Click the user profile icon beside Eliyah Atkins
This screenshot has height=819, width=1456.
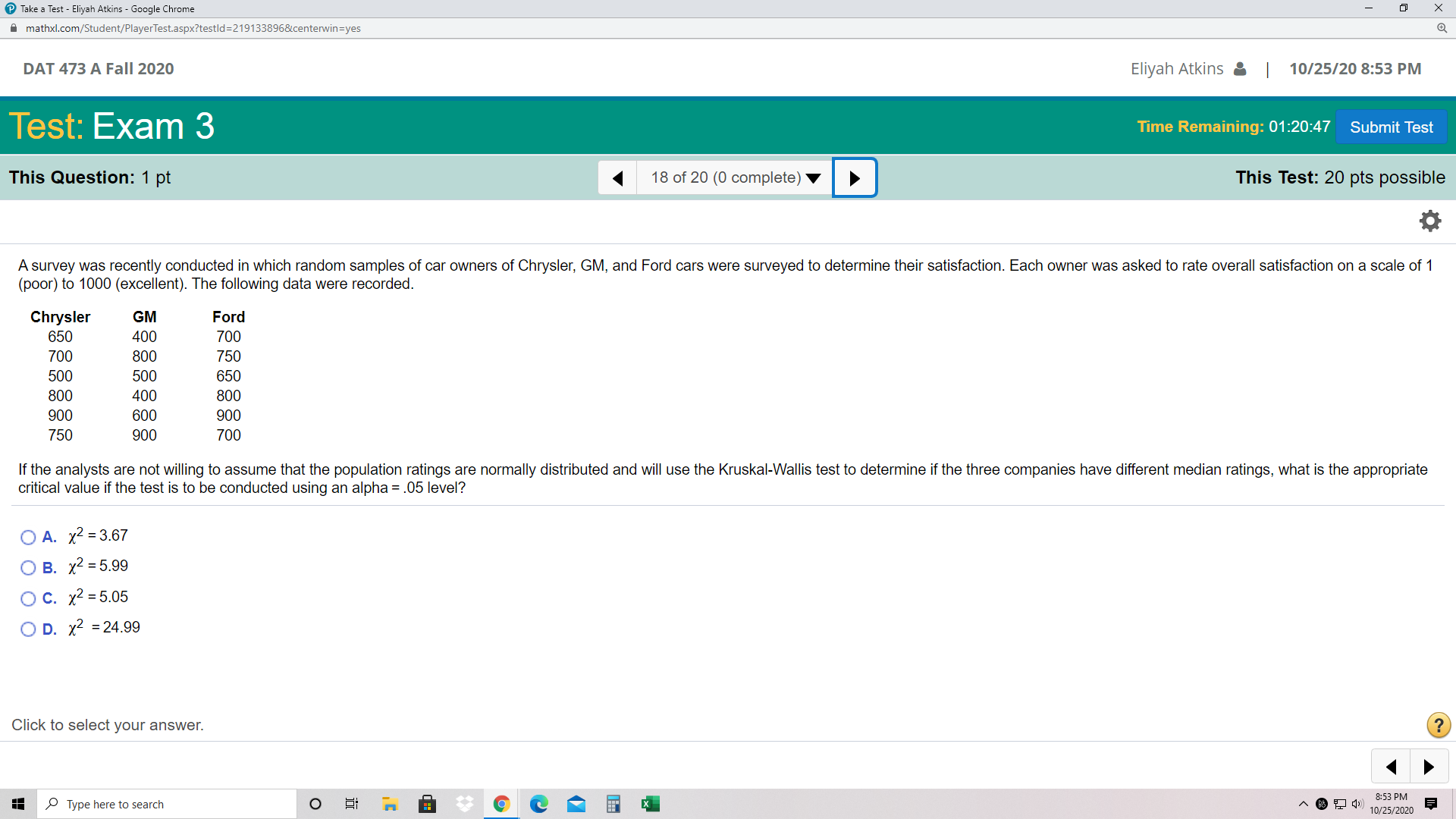1240,69
